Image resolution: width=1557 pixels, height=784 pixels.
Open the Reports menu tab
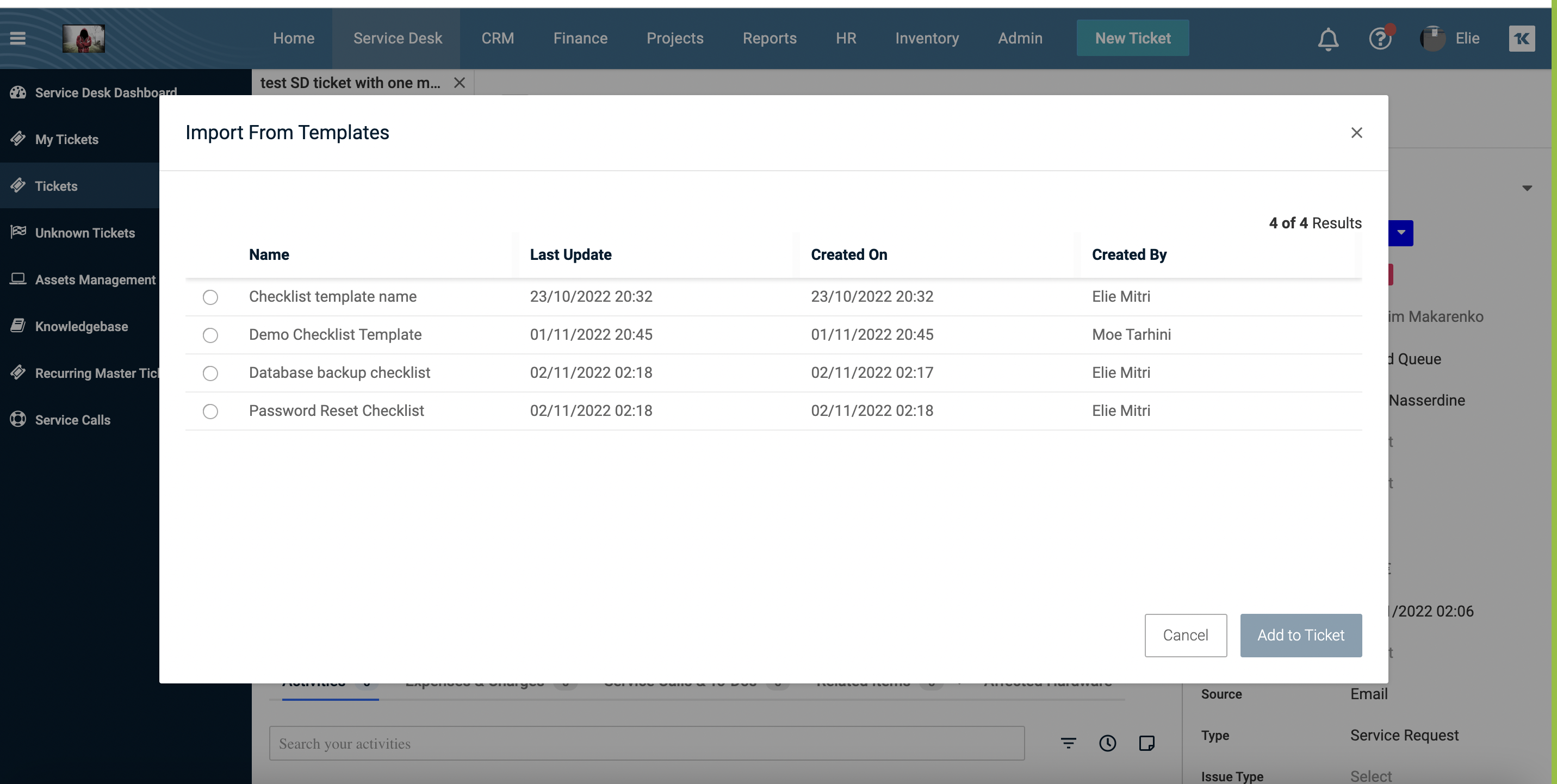tap(770, 39)
